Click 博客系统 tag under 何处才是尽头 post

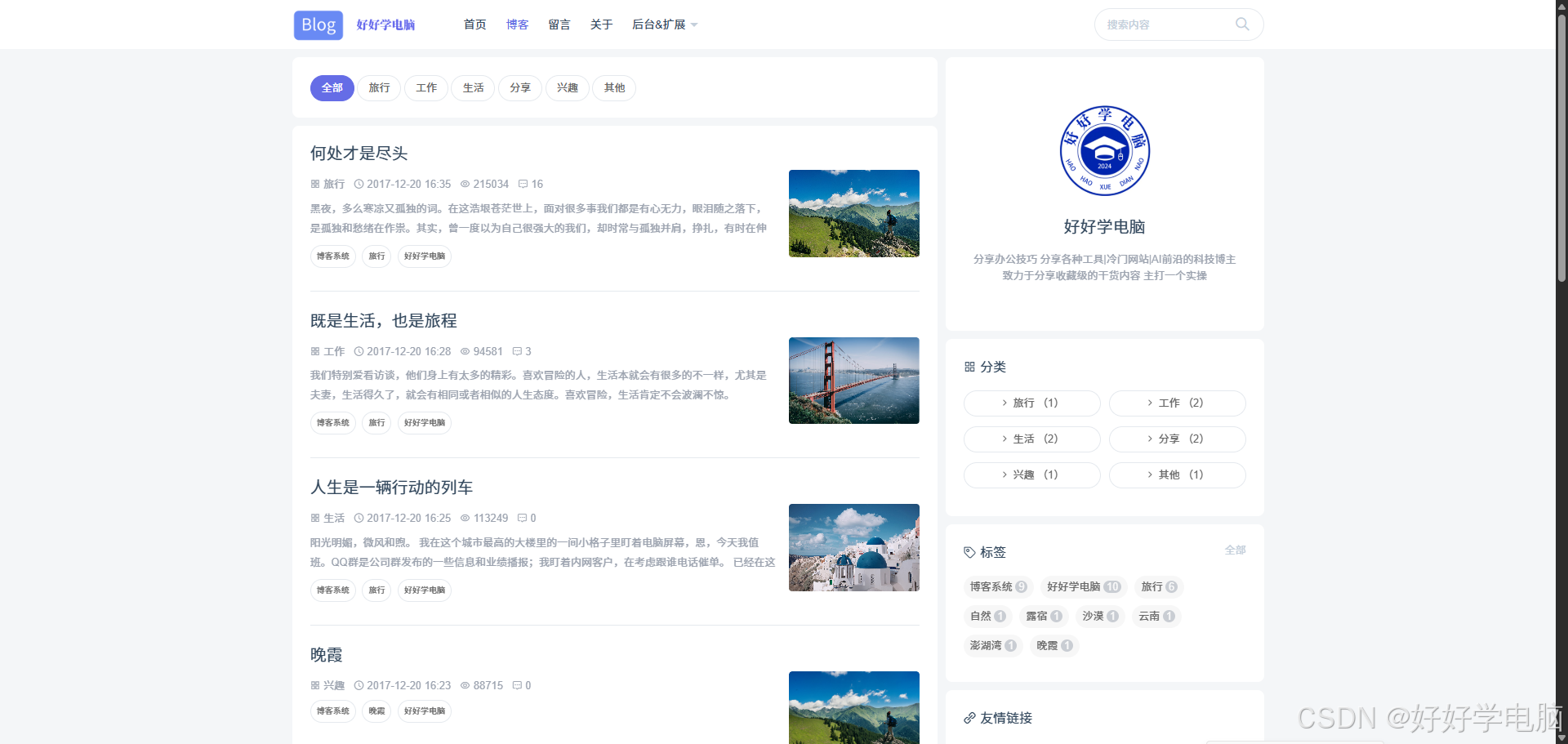[333, 256]
